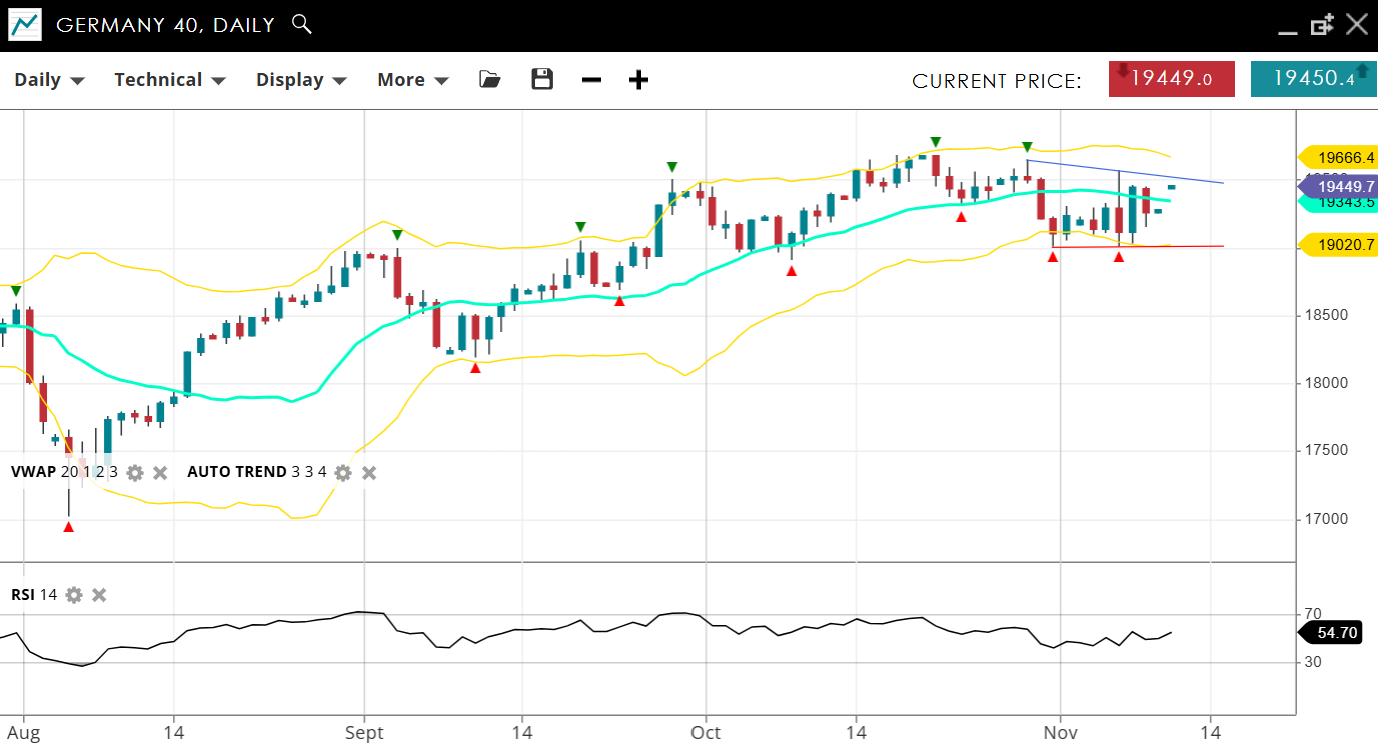Expand the Daily timeframe dropdown
Image resolution: width=1378 pixels, height=744 pixels.
pos(49,80)
